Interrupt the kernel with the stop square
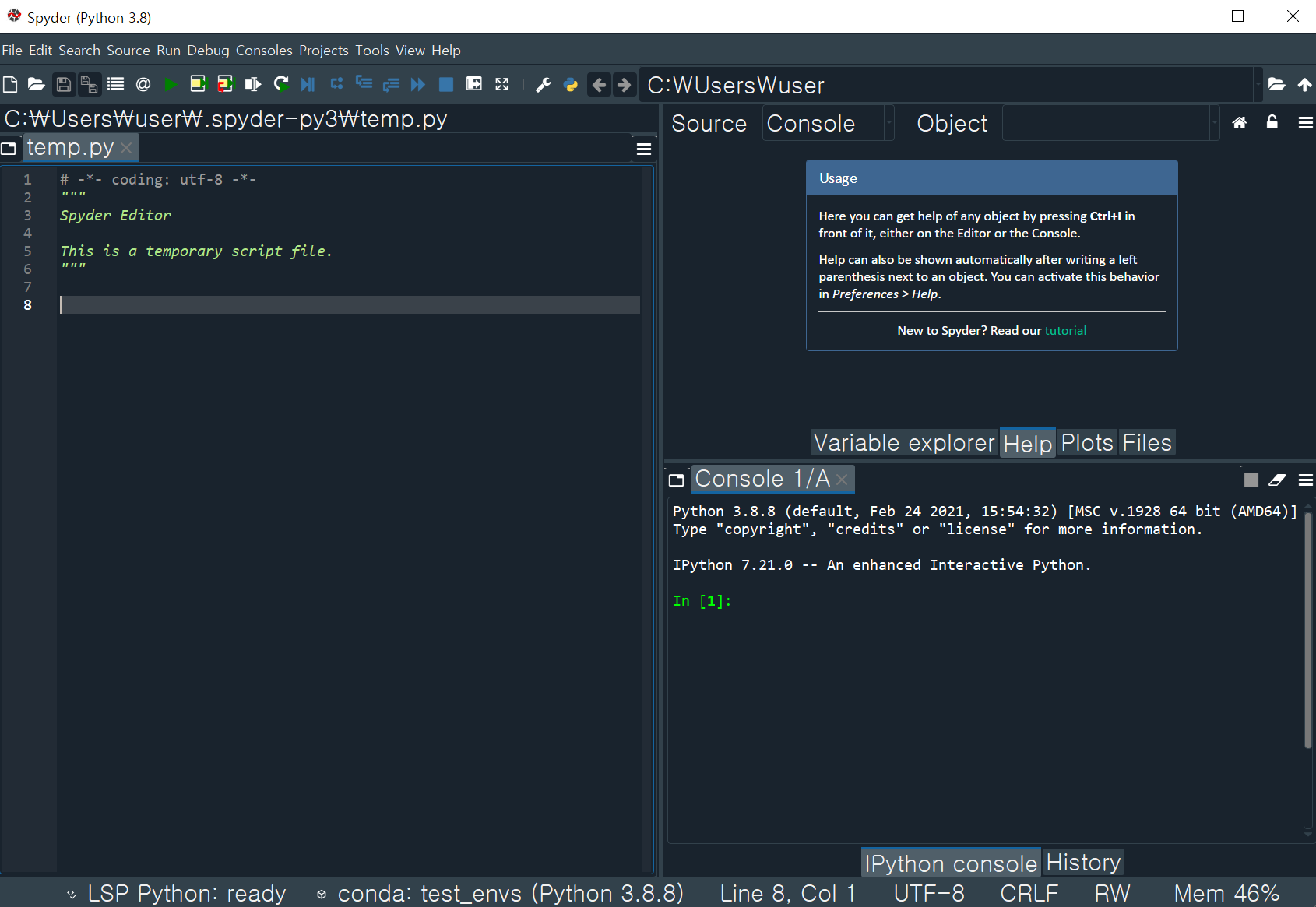Image resolution: width=1316 pixels, height=907 pixels. pyautogui.click(x=1251, y=480)
